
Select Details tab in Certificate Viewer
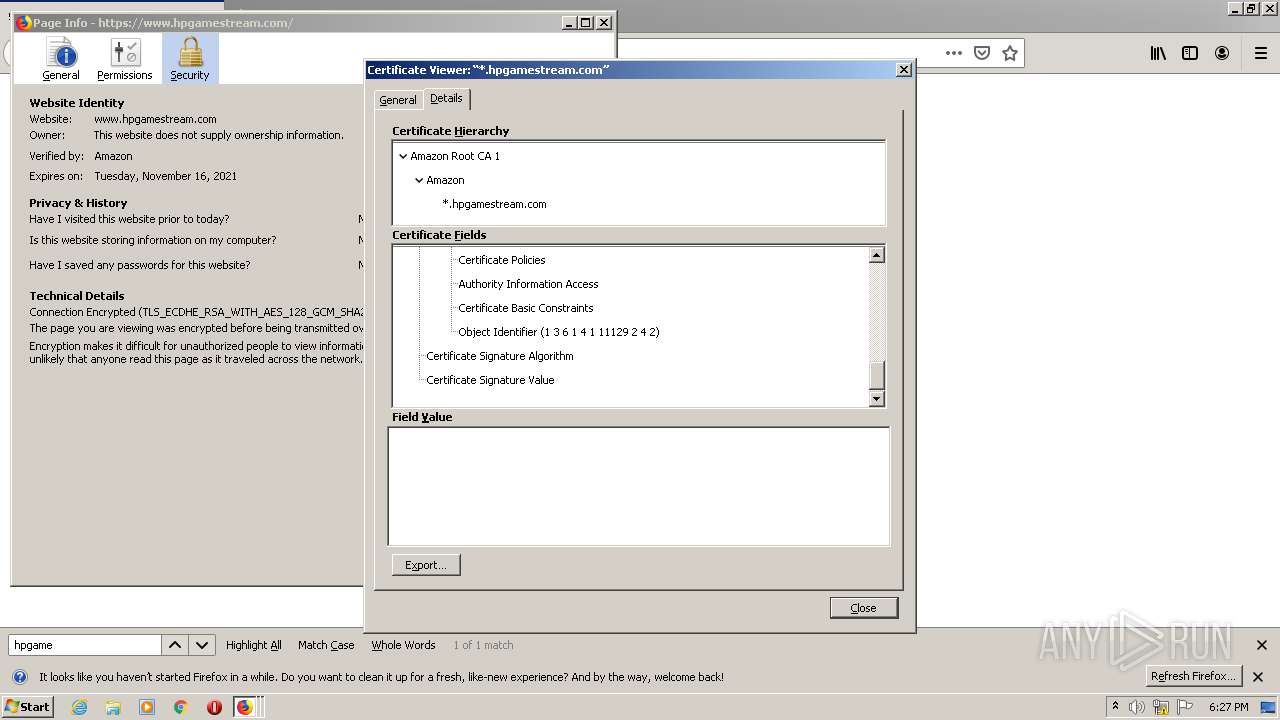(x=446, y=98)
